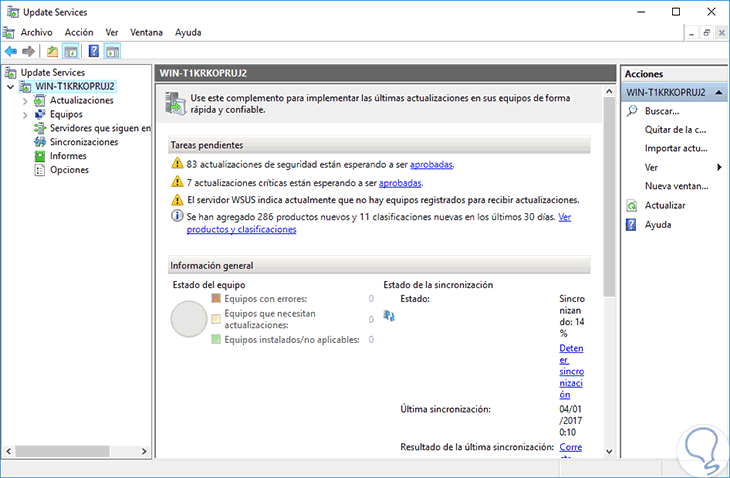Click Actualizar action label
Viewport: 730px width, 478px height.
pyautogui.click(x=665, y=205)
